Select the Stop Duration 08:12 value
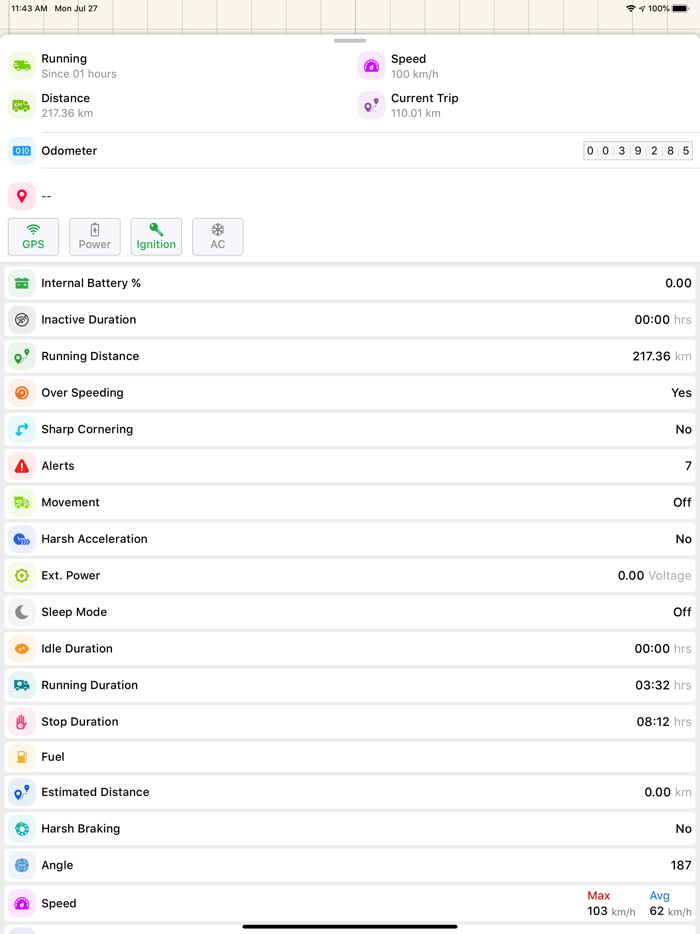 coord(664,722)
